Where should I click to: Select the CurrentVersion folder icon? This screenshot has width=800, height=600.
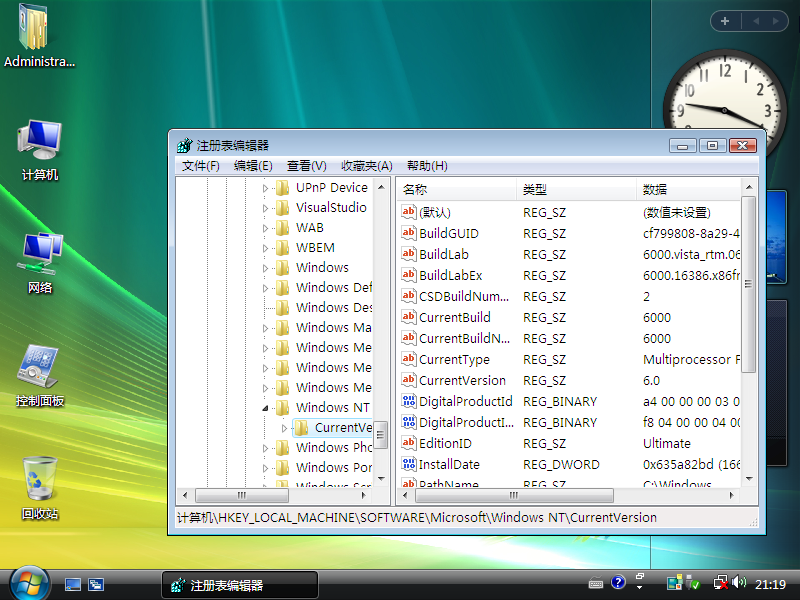[302, 428]
